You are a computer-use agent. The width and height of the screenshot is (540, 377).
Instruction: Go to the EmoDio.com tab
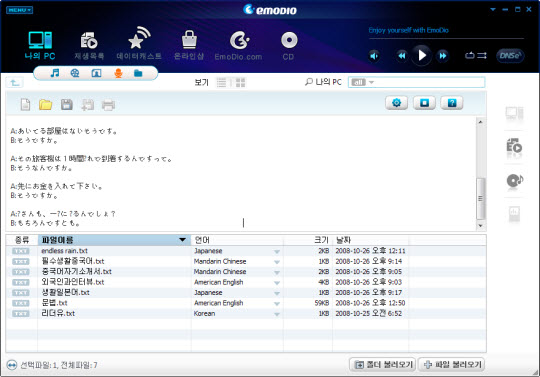point(238,46)
